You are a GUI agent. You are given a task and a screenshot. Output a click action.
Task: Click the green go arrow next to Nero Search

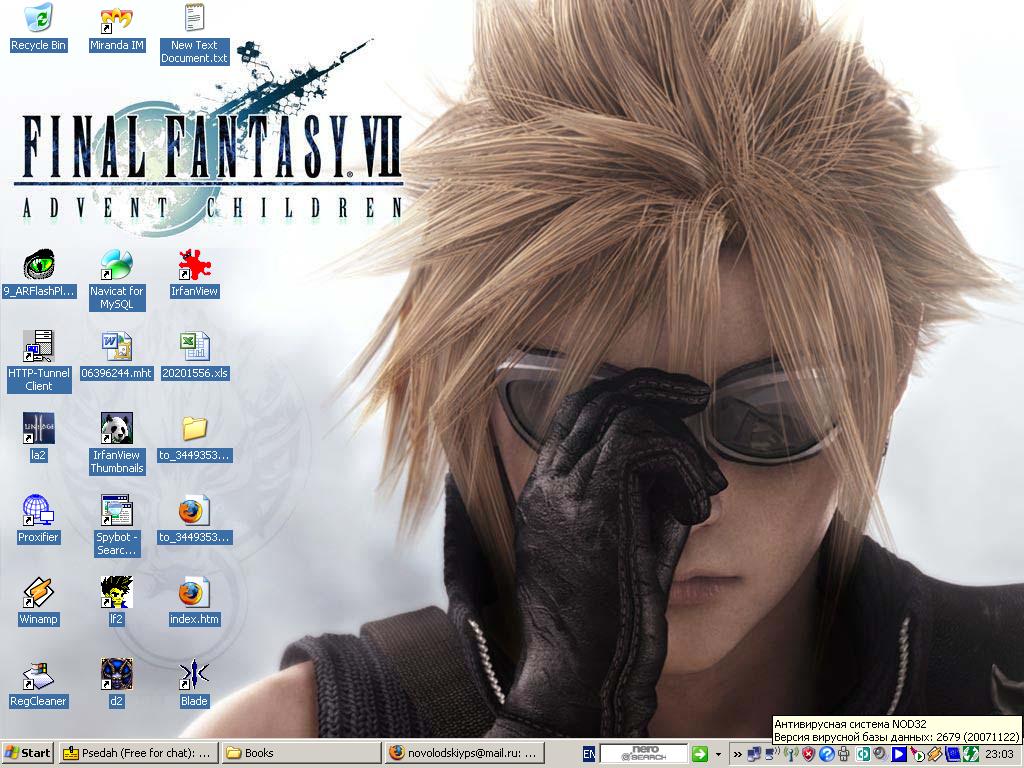(x=699, y=754)
